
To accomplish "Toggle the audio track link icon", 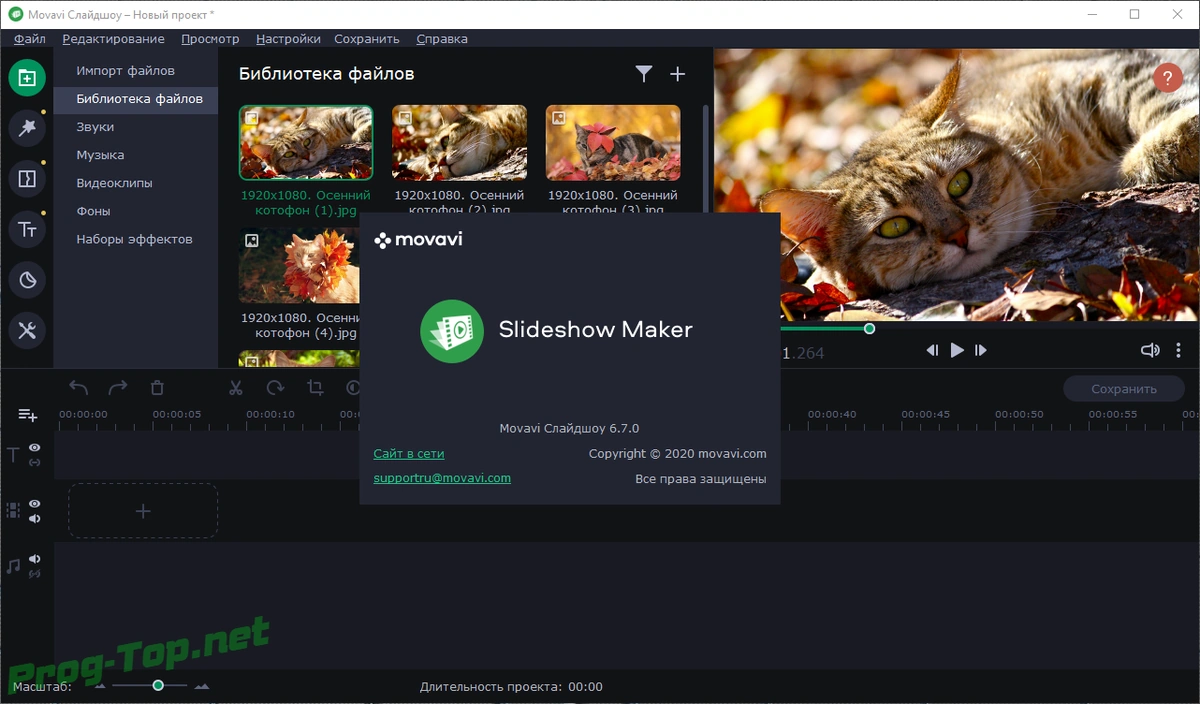I will 35,573.
